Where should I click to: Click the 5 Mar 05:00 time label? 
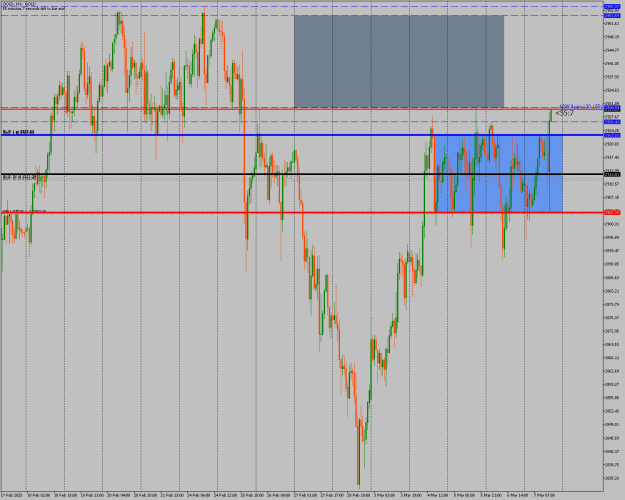(464, 495)
